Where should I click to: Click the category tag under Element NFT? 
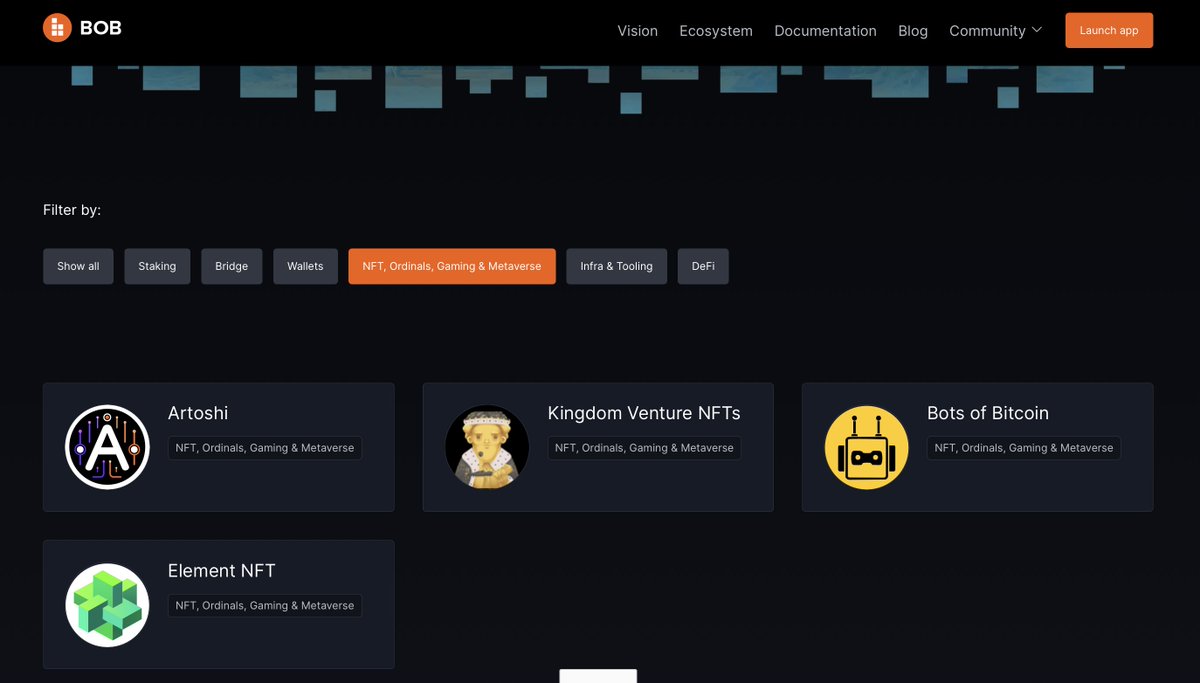[265, 606]
